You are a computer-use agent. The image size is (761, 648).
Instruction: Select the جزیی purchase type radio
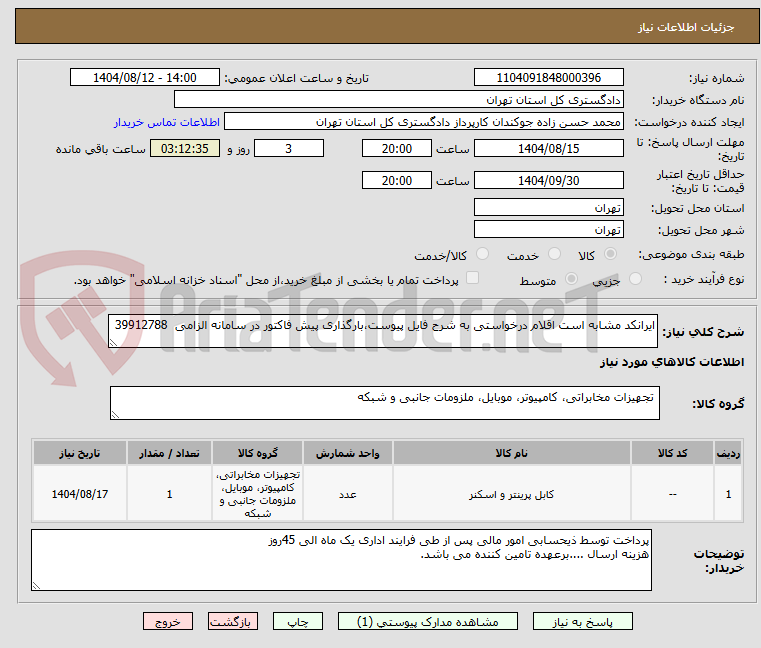[x=635, y=279]
